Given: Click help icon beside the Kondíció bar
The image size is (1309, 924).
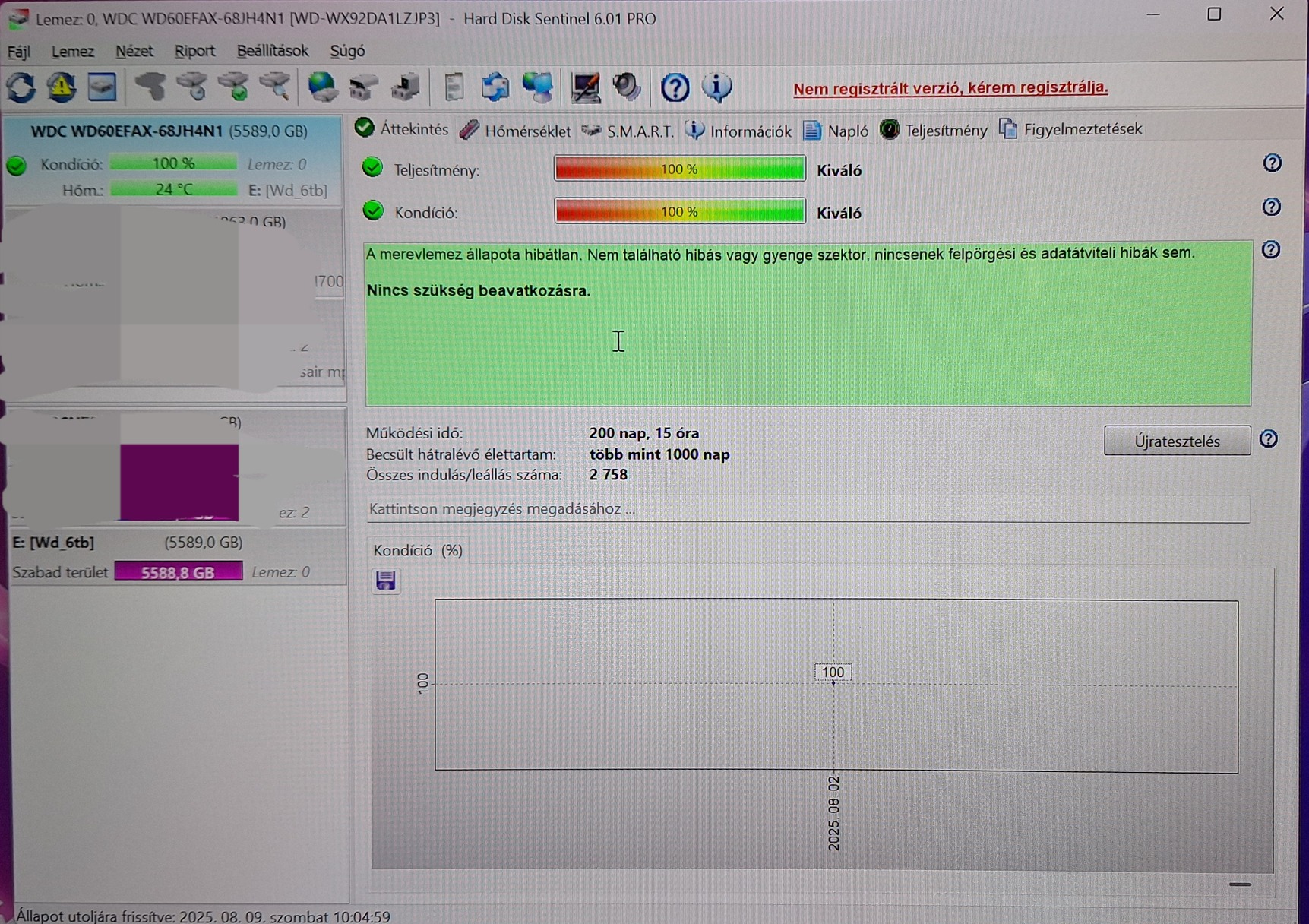Looking at the screenshot, I should 1272,207.
